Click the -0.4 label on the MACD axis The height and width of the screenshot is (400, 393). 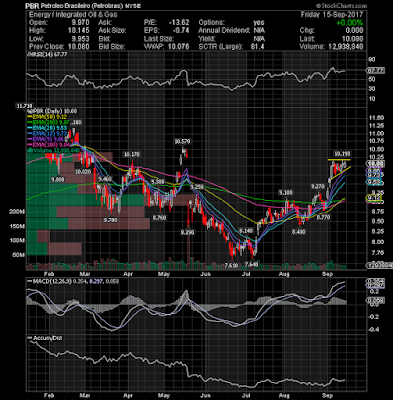373,329
